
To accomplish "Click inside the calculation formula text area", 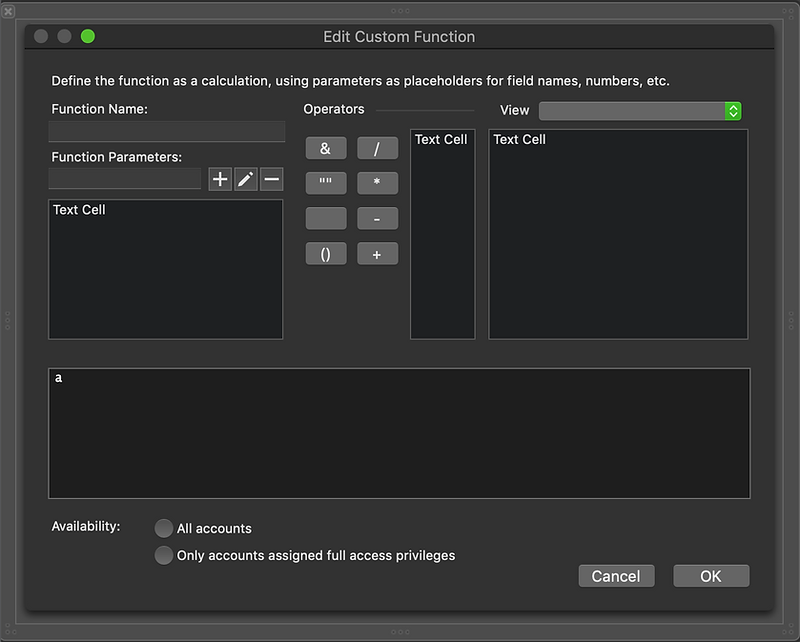I will [x=399, y=433].
